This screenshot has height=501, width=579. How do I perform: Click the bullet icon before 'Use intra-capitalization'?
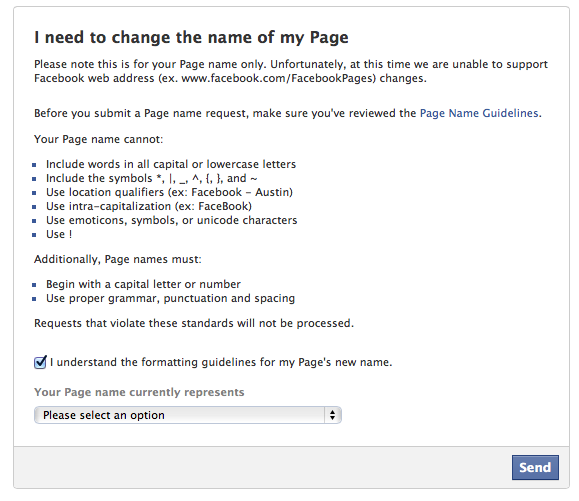pos(34,207)
